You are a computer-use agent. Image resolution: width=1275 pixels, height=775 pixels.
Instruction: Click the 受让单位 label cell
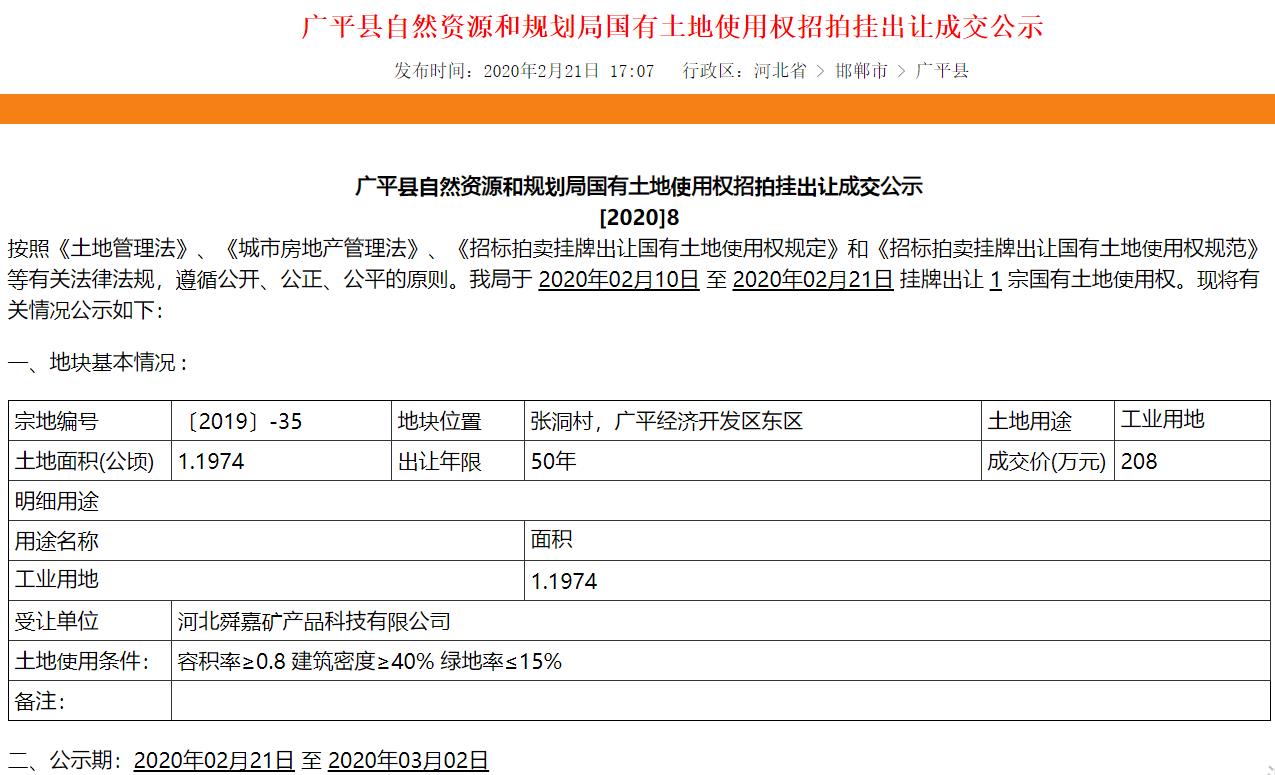click(90, 621)
